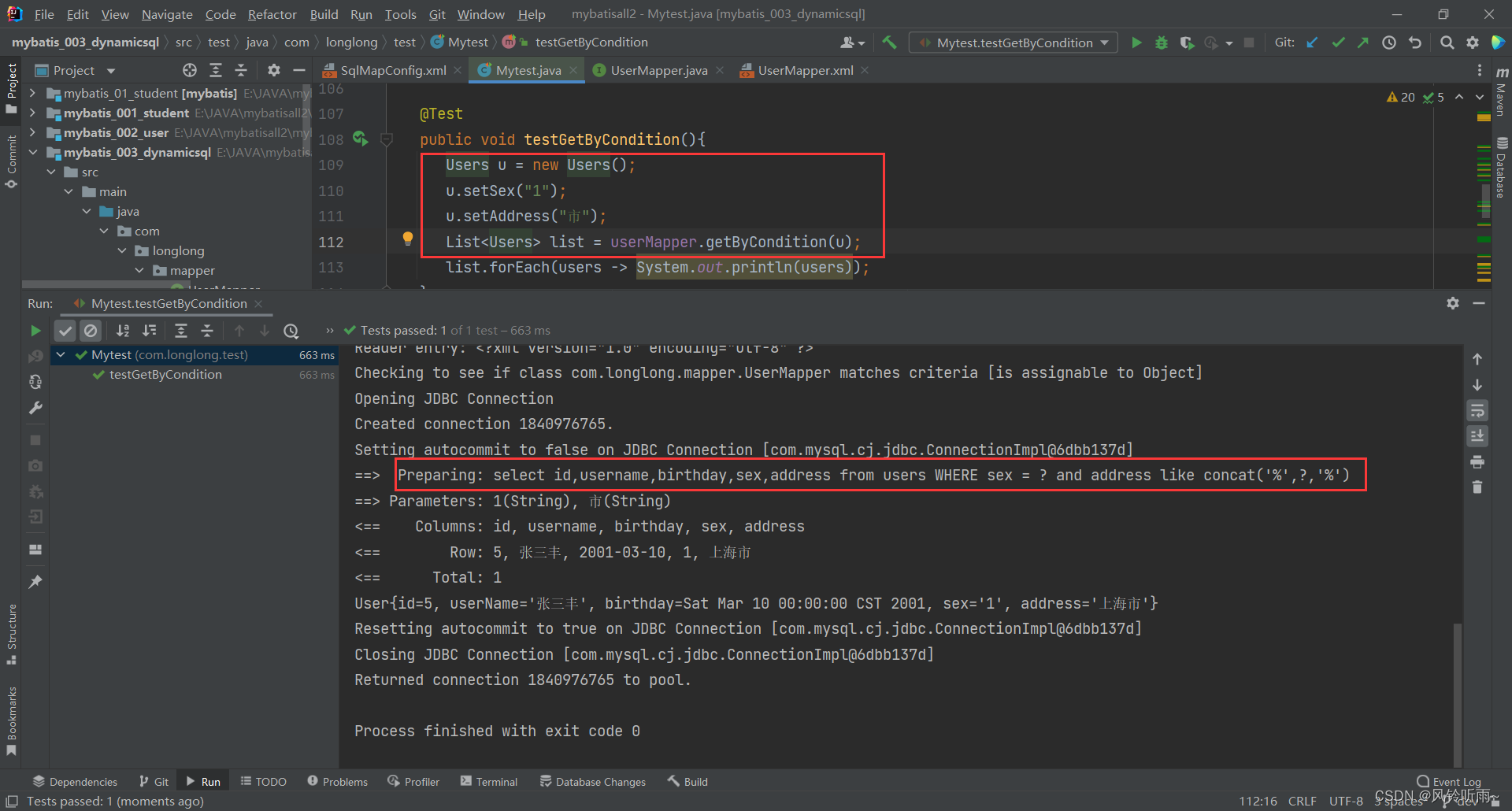
Task: Click run test gutter icon at line 108
Action: click(360, 139)
